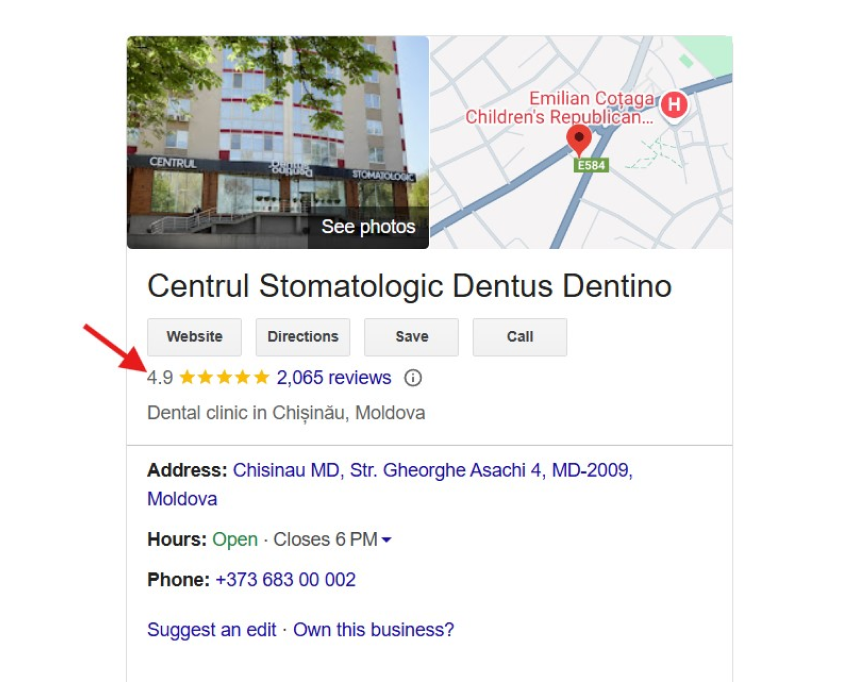862x697 pixels.
Task: Open the Website button
Action: [x=195, y=337]
